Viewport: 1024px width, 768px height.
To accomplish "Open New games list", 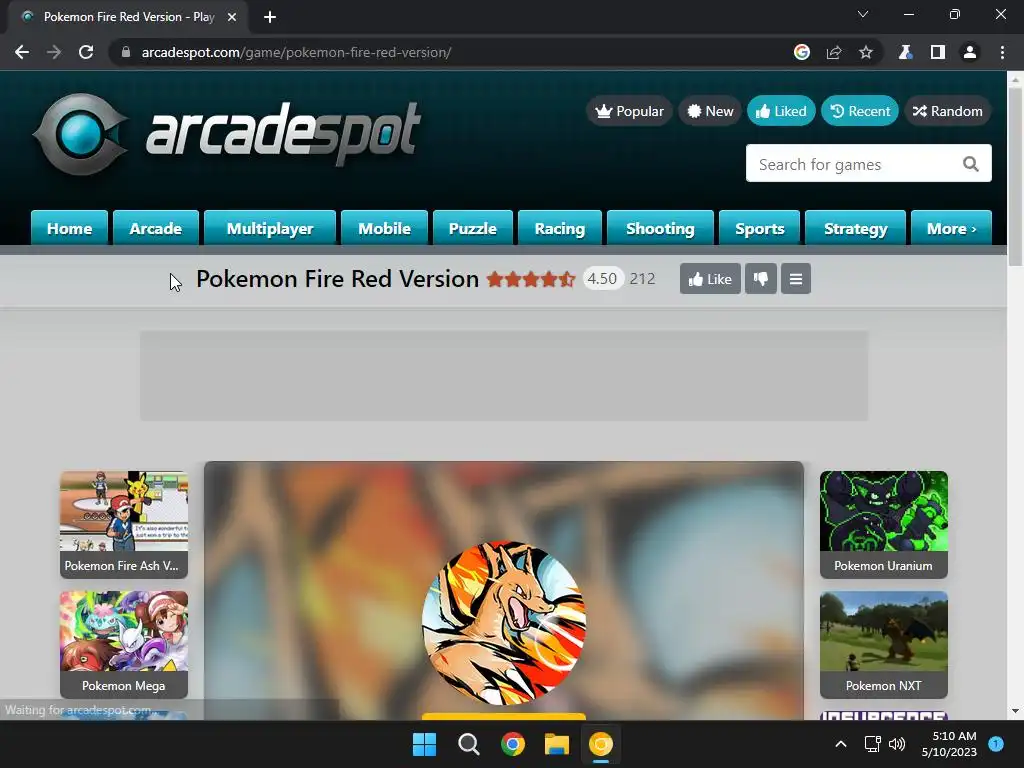I will pos(710,111).
